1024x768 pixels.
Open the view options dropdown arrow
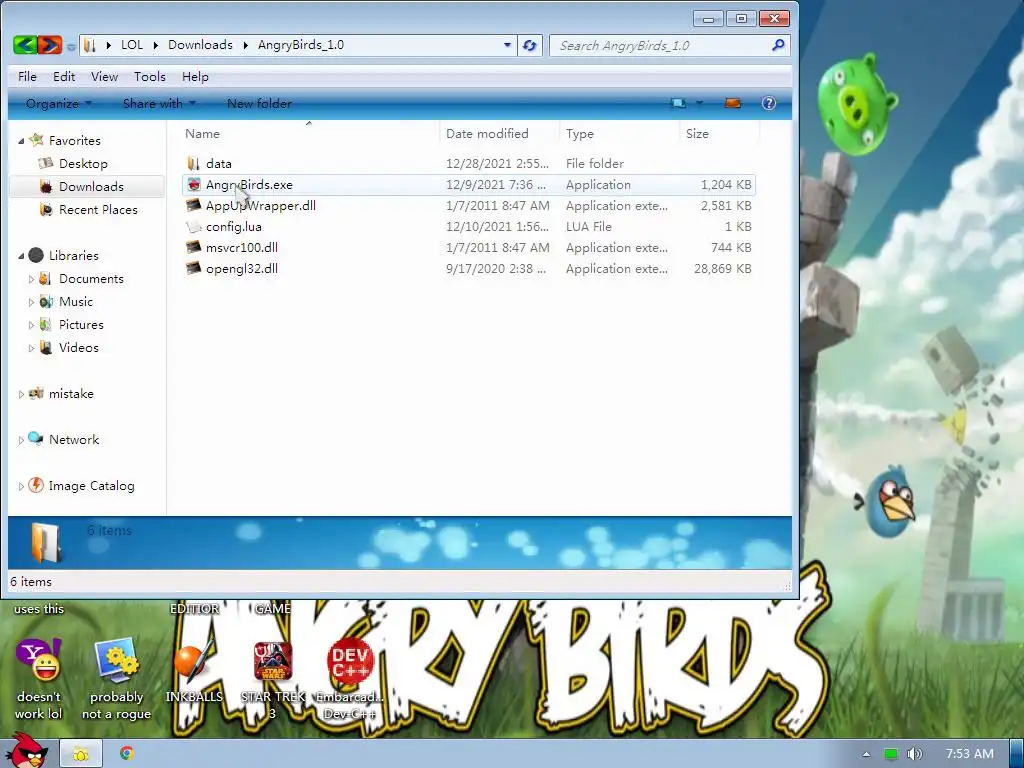tap(699, 103)
